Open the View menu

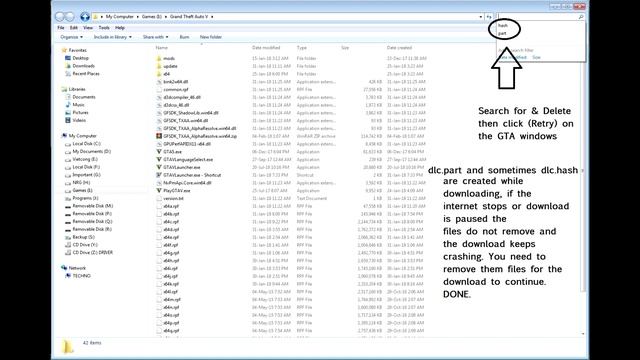[88, 28]
